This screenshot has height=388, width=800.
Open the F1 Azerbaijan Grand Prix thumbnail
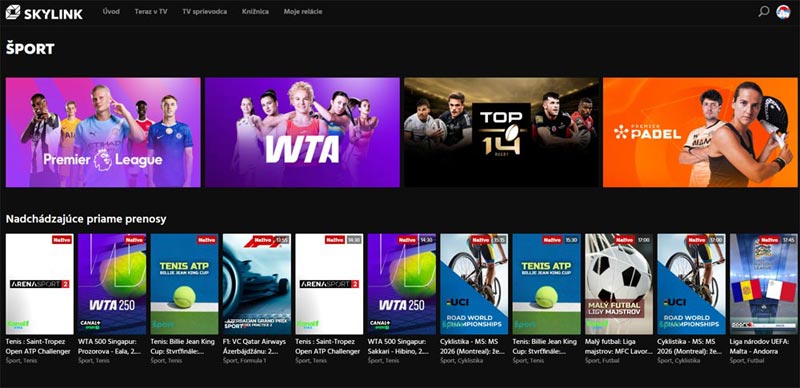click(257, 284)
